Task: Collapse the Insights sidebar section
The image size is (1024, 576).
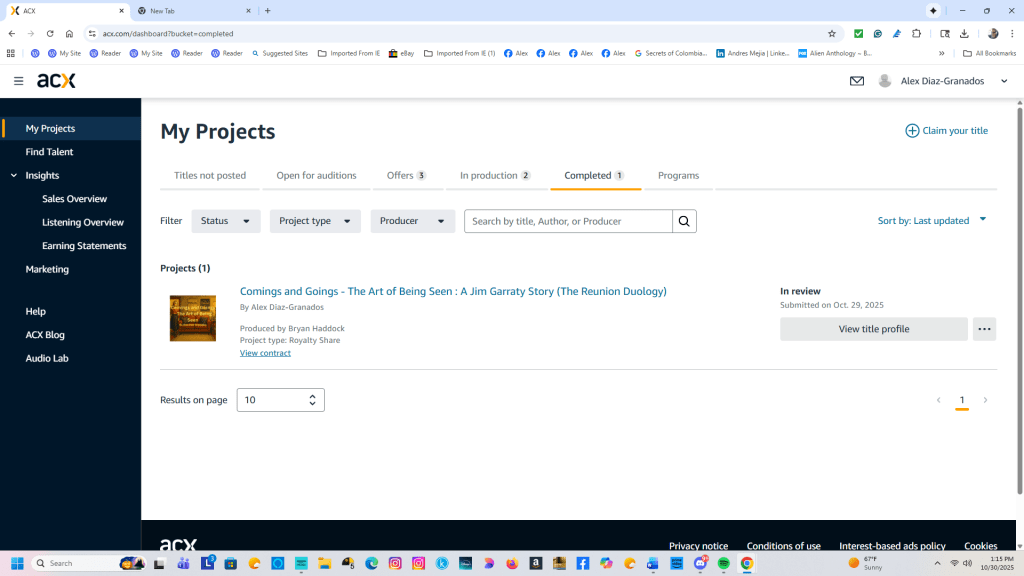Action: tap(14, 176)
